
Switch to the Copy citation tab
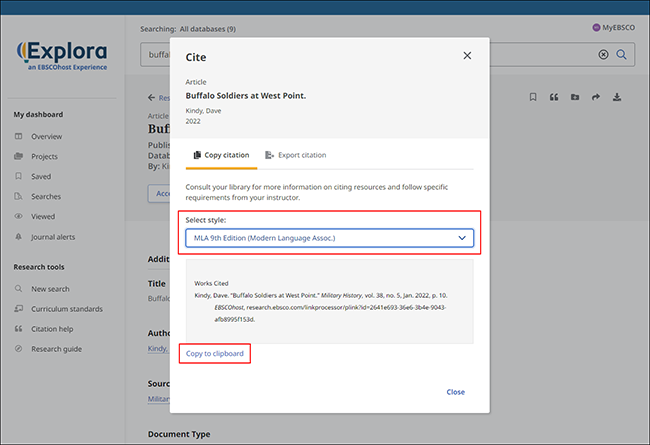pyautogui.click(x=221, y=155)
